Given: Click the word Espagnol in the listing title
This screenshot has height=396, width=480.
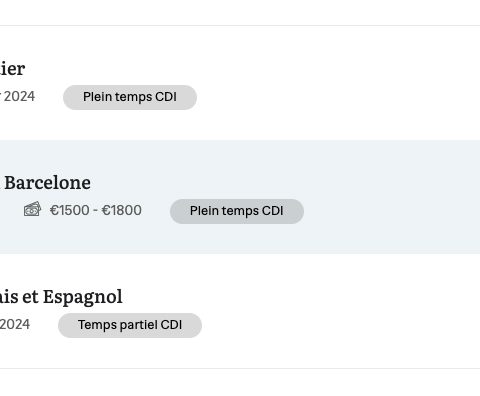Looking at the screenshot, I should [x=83, y=297].
